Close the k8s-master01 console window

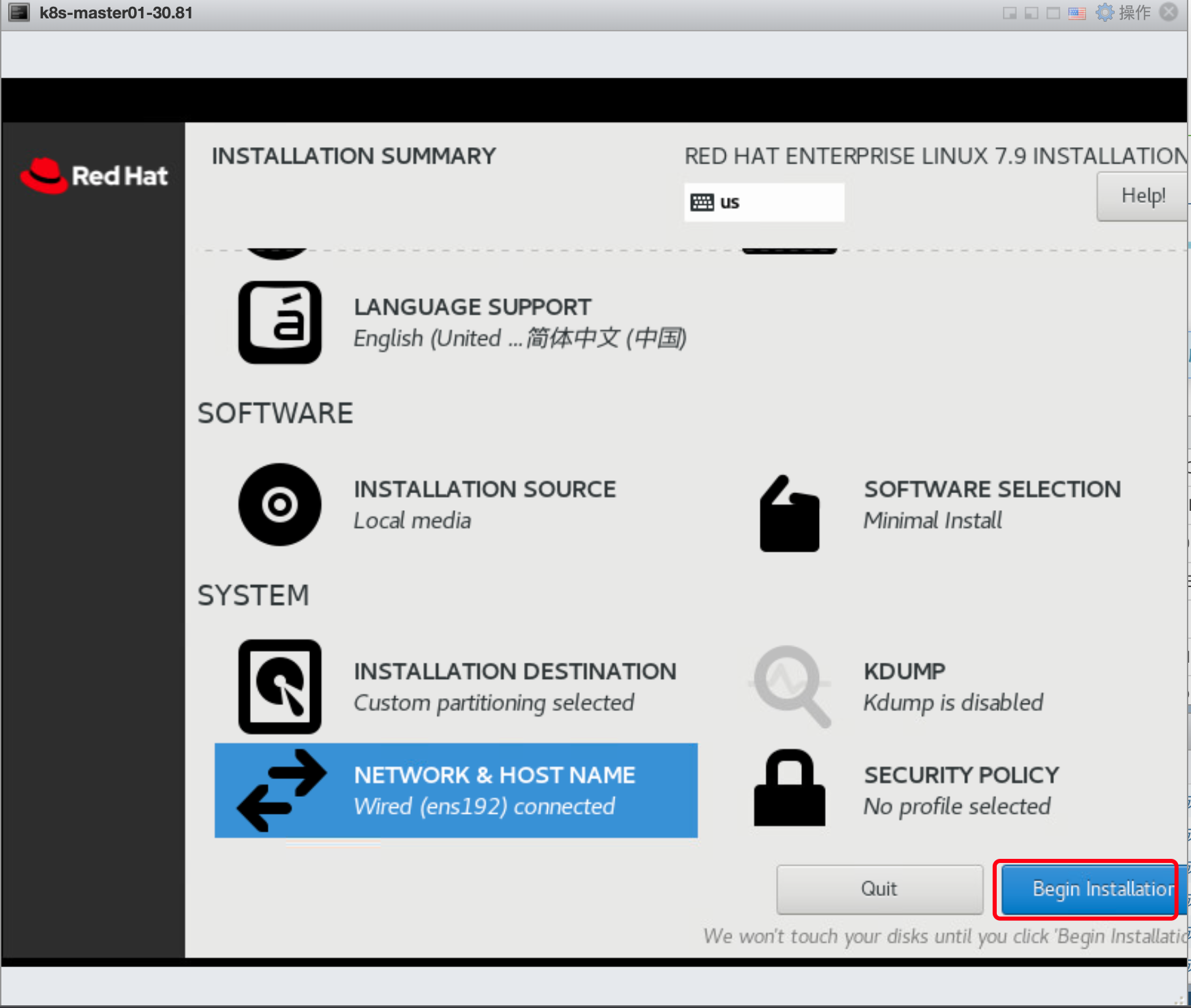1169,12
